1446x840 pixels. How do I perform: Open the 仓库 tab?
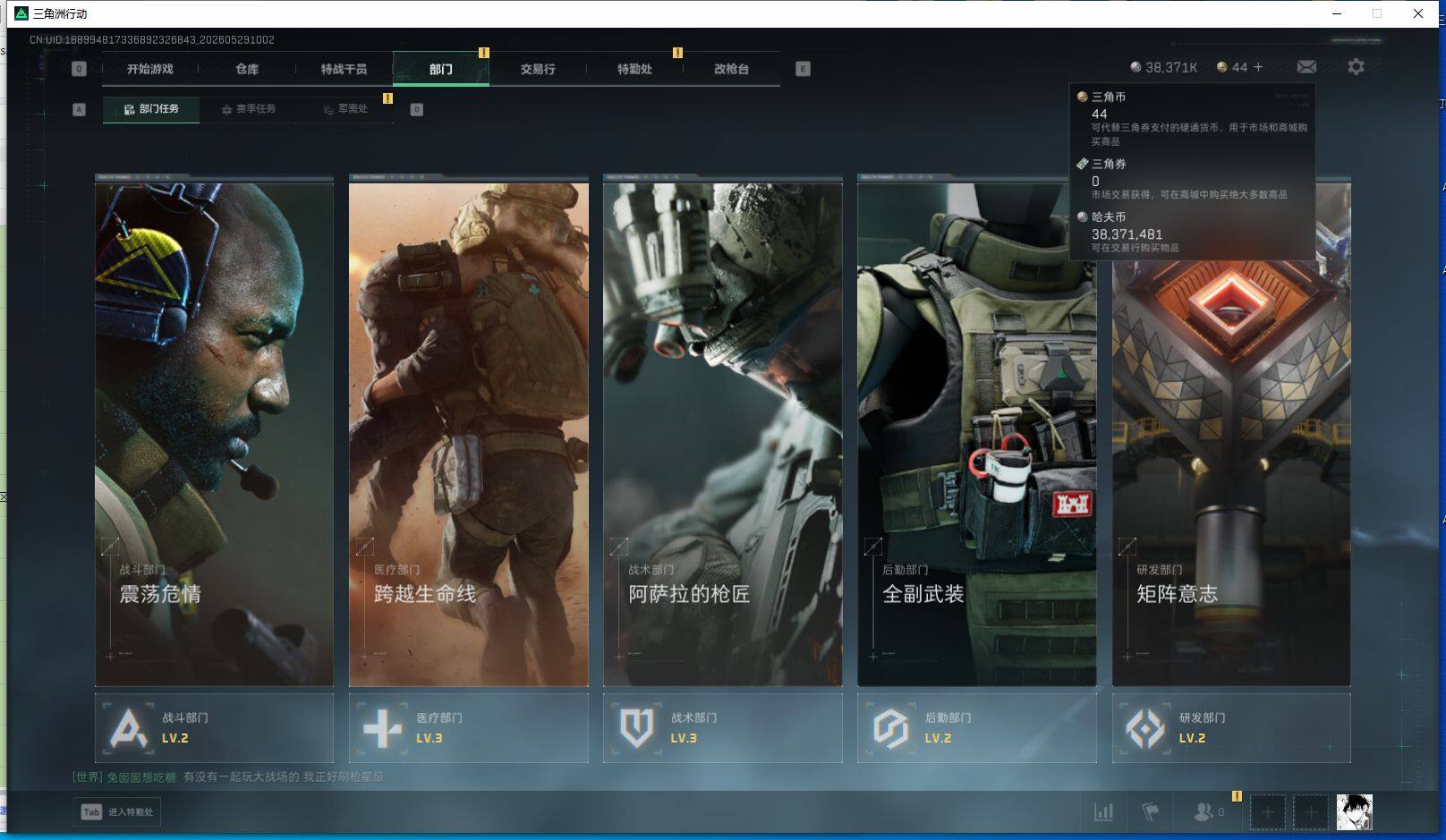click(x=247, y=69)
